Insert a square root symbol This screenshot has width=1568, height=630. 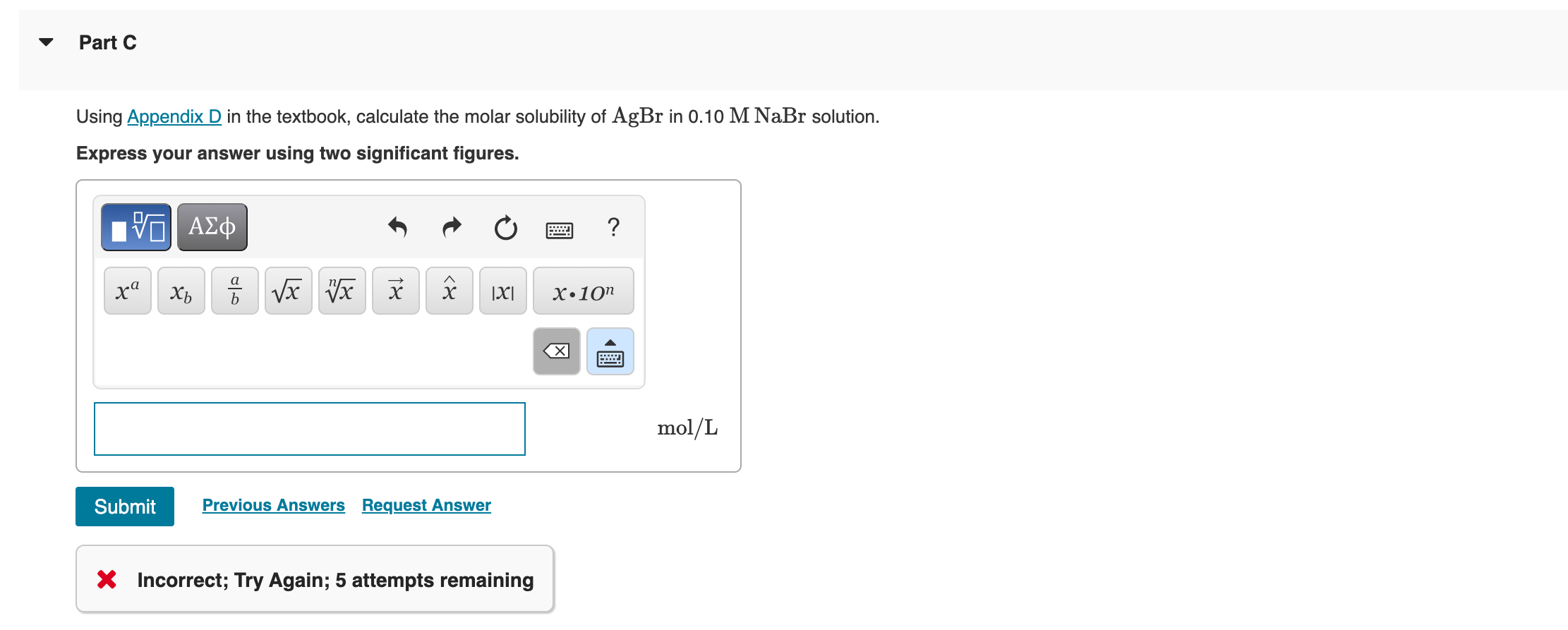pyautogui.click(x=288, y=291)
